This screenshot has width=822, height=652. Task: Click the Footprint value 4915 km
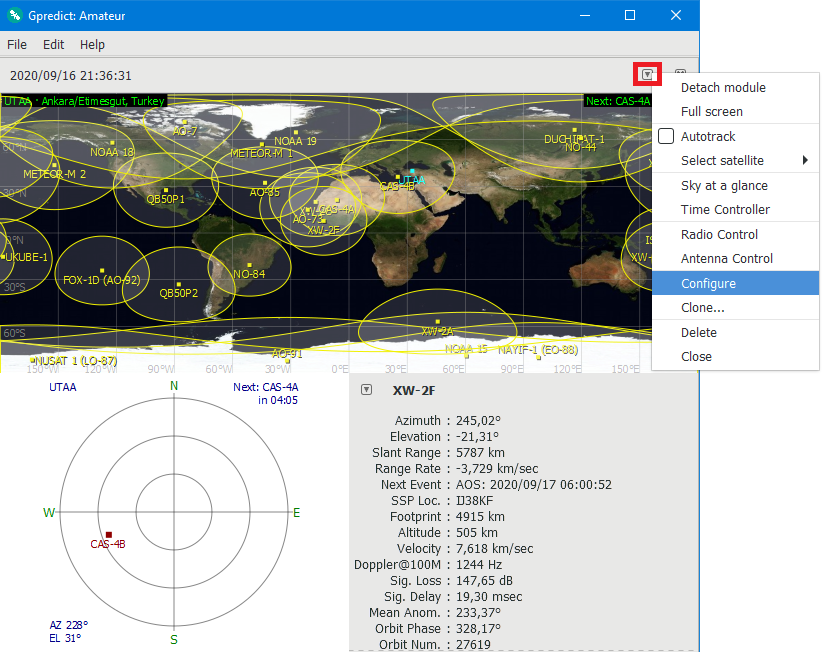(x=480, y=517)
